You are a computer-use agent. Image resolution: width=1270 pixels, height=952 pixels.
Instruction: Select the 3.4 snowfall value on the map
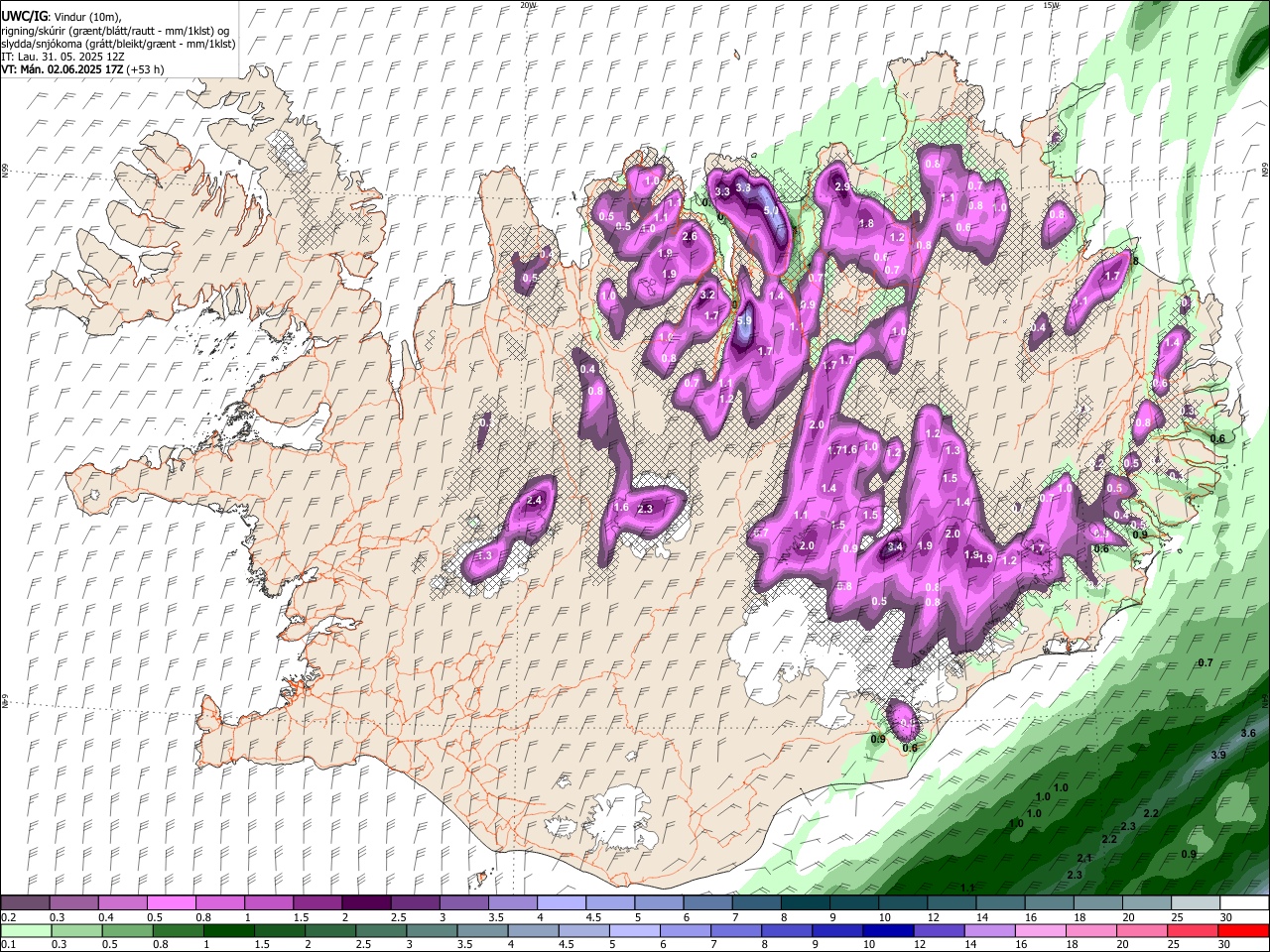pyautogui.click(x=895, y=546)
